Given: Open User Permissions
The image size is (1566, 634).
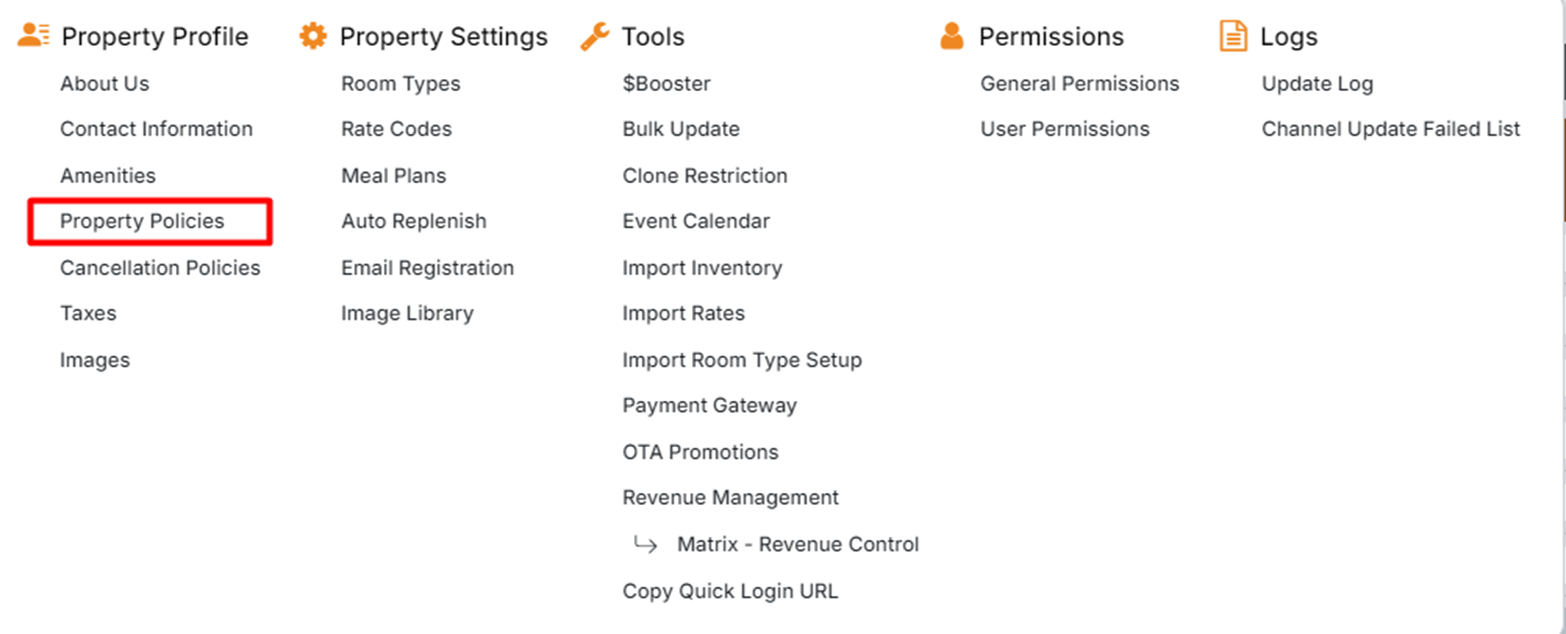Looking at the screenshot, I should pyautogui.click(x=1065, y=129).
